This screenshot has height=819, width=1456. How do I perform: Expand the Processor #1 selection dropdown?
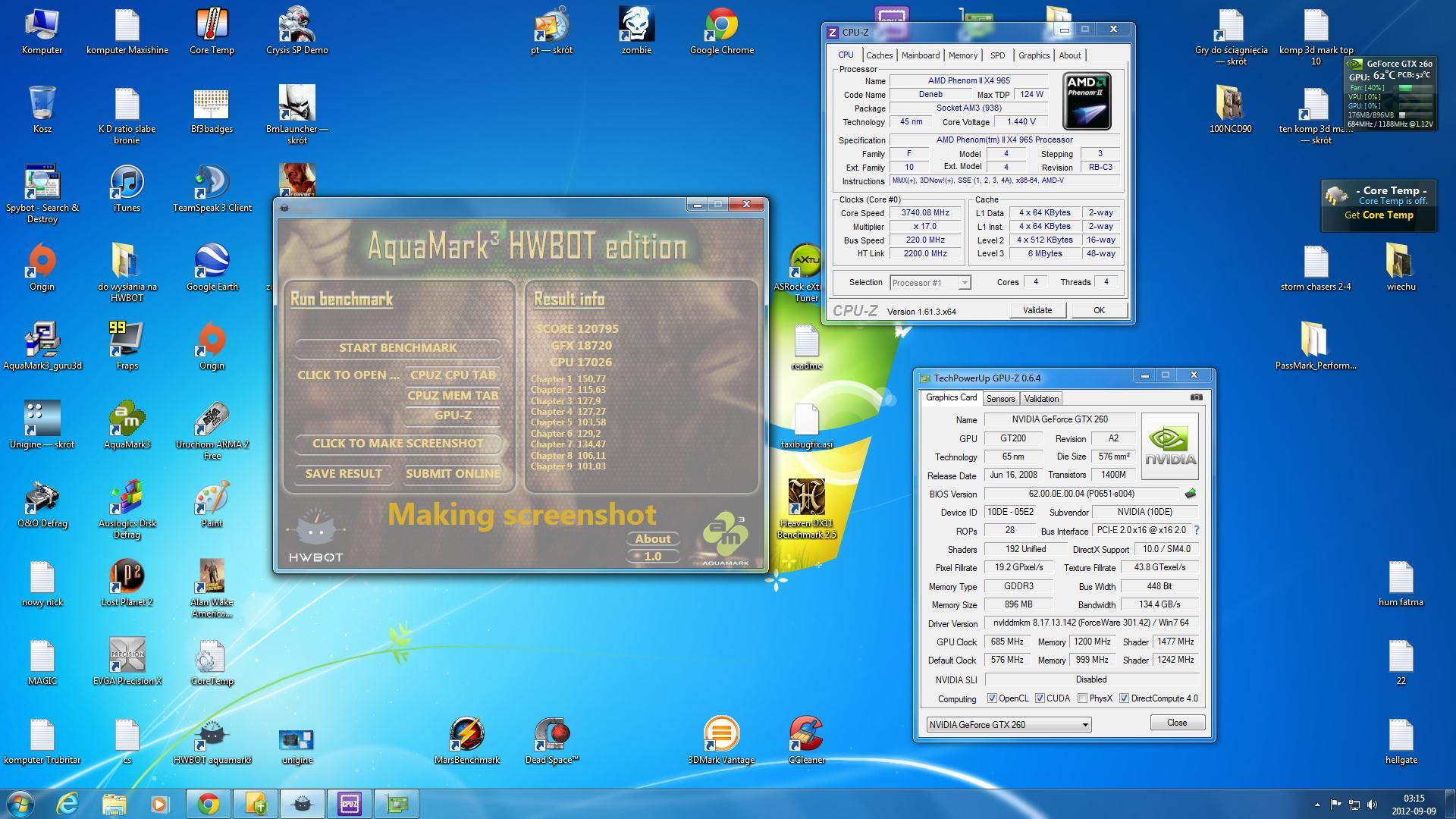coord(964,283)
